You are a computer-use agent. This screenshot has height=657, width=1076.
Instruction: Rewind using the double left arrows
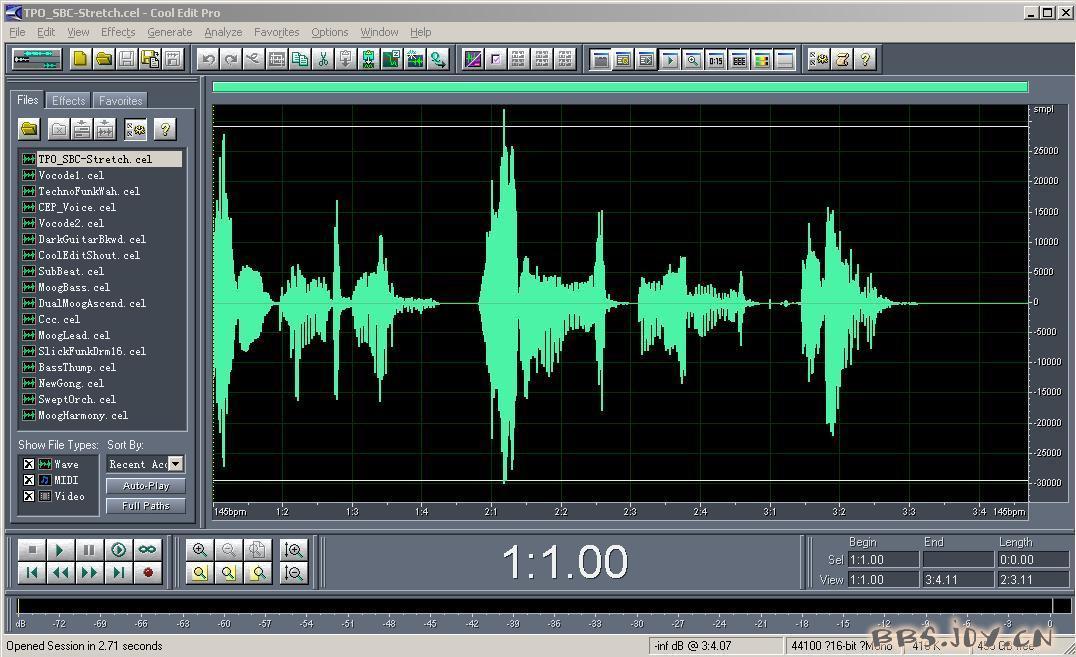pos(60,573)
